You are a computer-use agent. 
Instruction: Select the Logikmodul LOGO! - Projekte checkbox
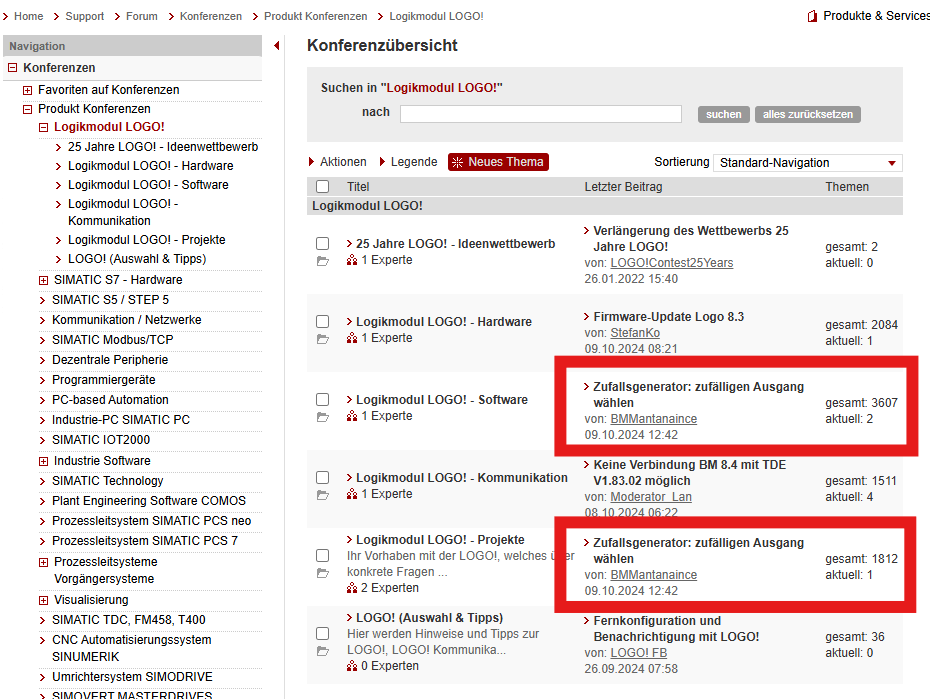tap(323, 556)
